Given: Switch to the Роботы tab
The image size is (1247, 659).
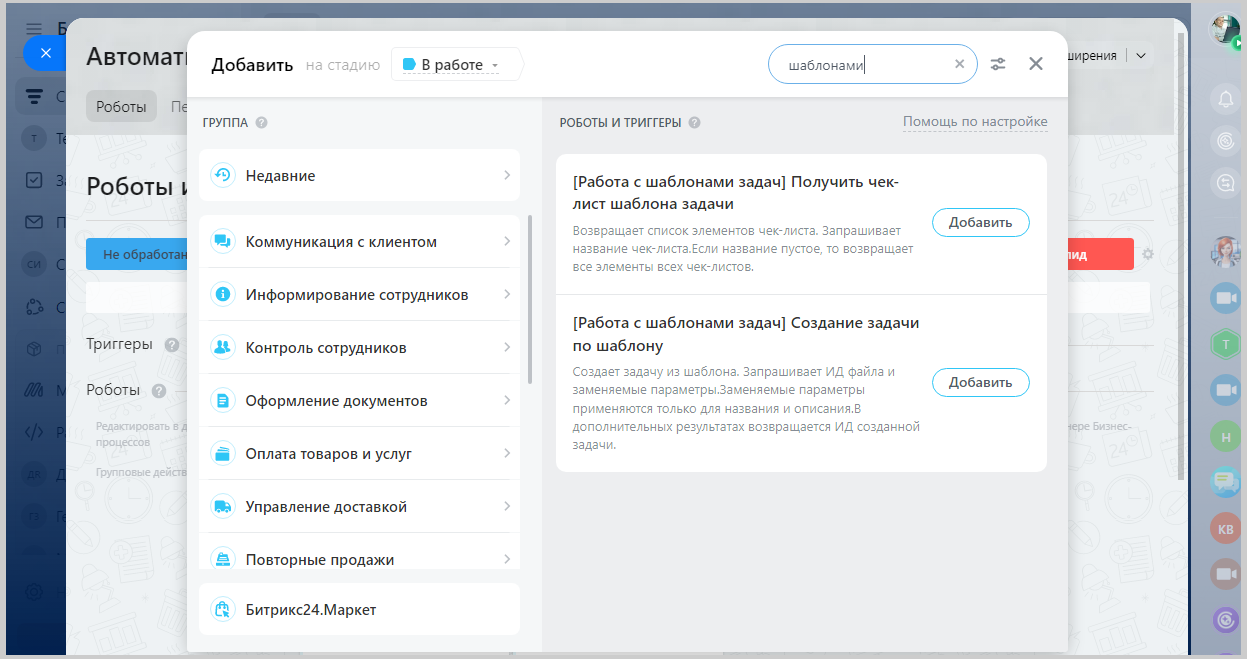Looking at the screenshot, I should [121, 106].
